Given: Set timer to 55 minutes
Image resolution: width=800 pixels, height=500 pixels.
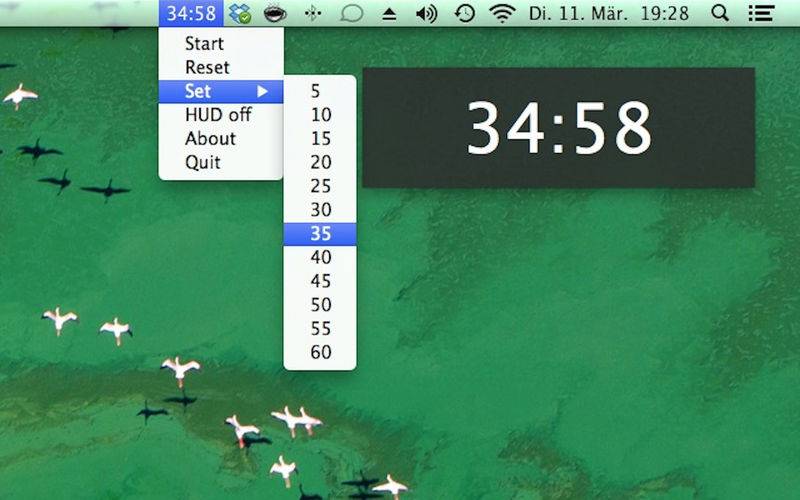Looking at the screenshot, I should pyautogui.click(x=320, y=329).
